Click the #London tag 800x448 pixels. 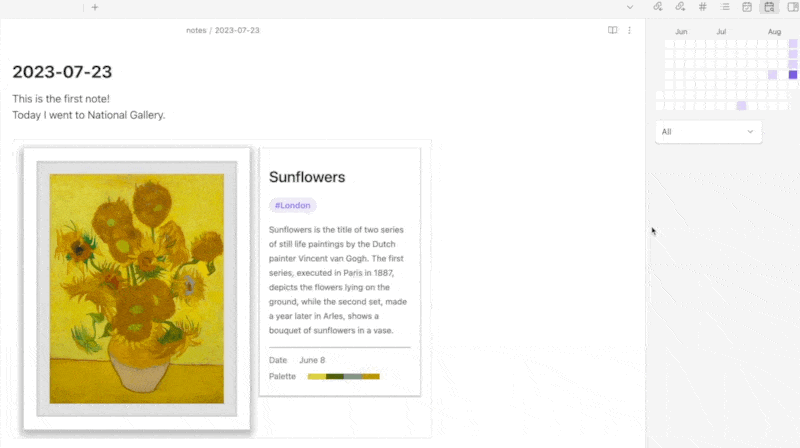click(293, 205)
